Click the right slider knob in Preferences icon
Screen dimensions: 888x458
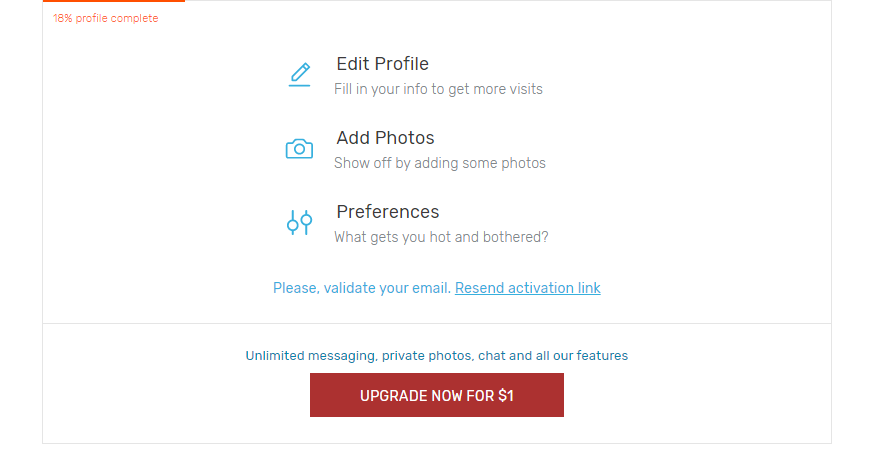[x=306, y=220]
